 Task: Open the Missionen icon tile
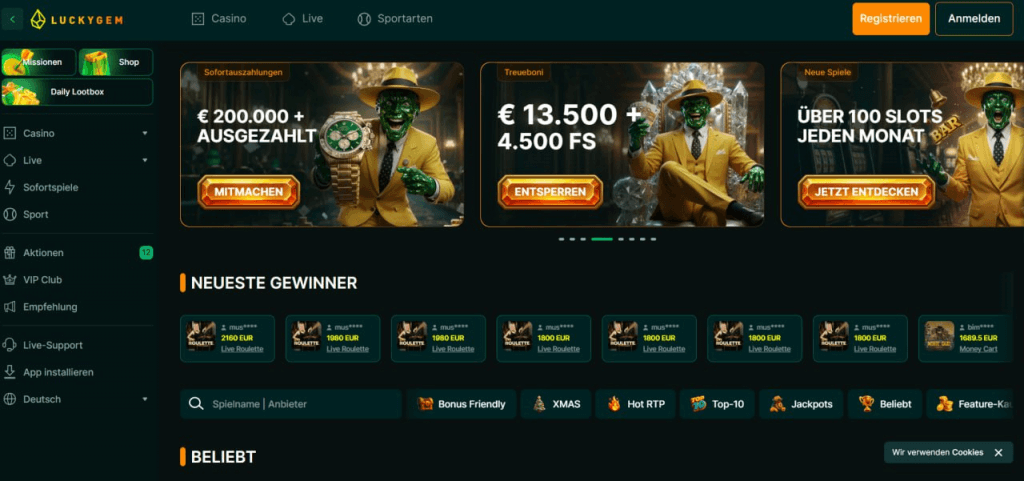[x=39, y=62]
